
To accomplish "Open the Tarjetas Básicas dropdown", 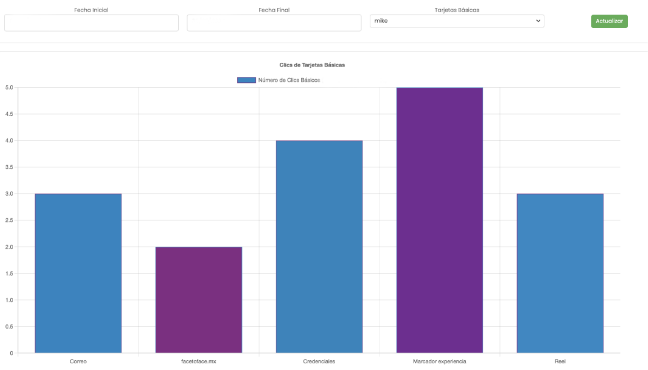I will (x=457, y=21).
